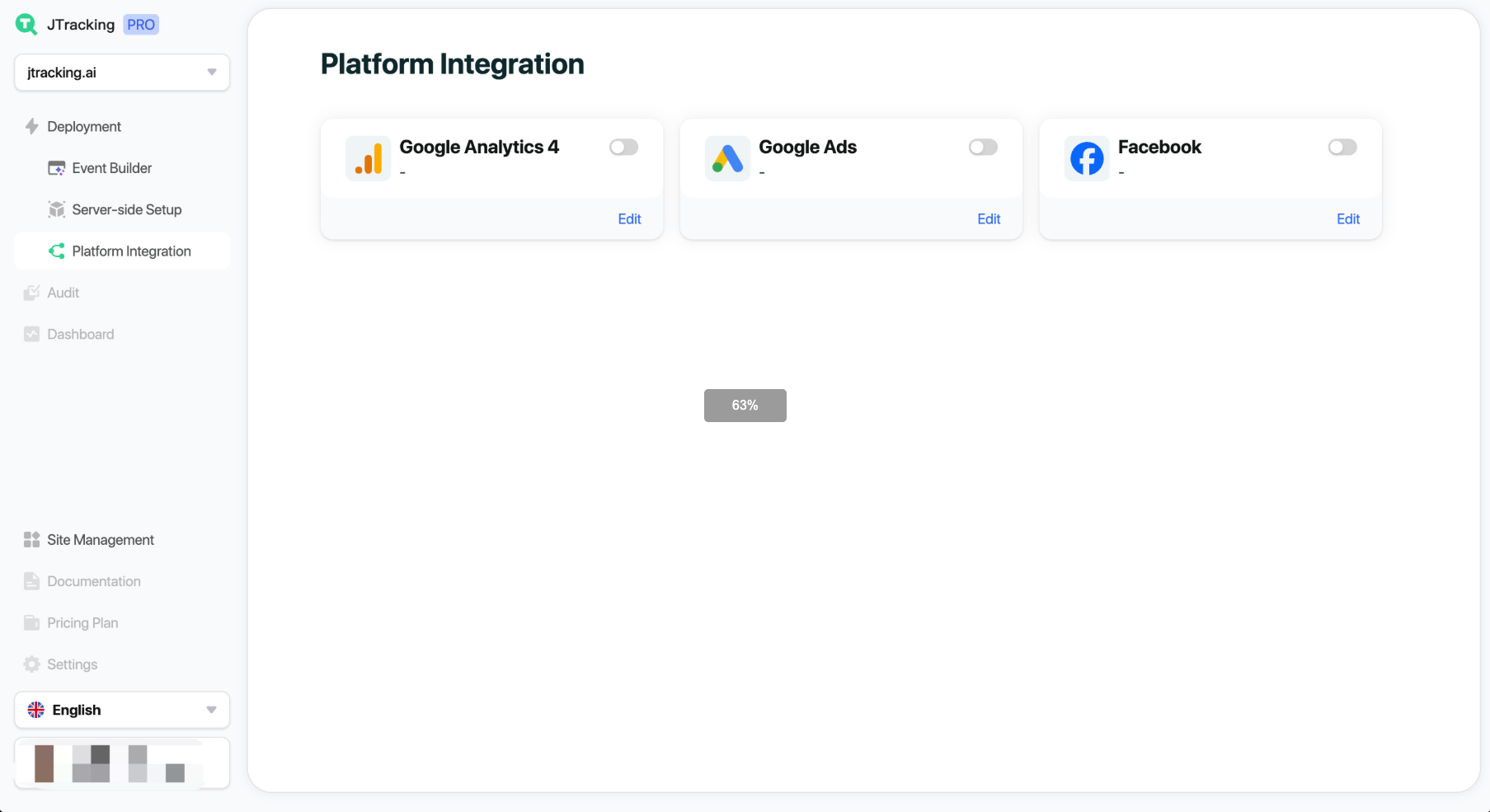Go to Dashboard in sidebar
This screenshot has height=812, width=1490.
pos(80,334)
